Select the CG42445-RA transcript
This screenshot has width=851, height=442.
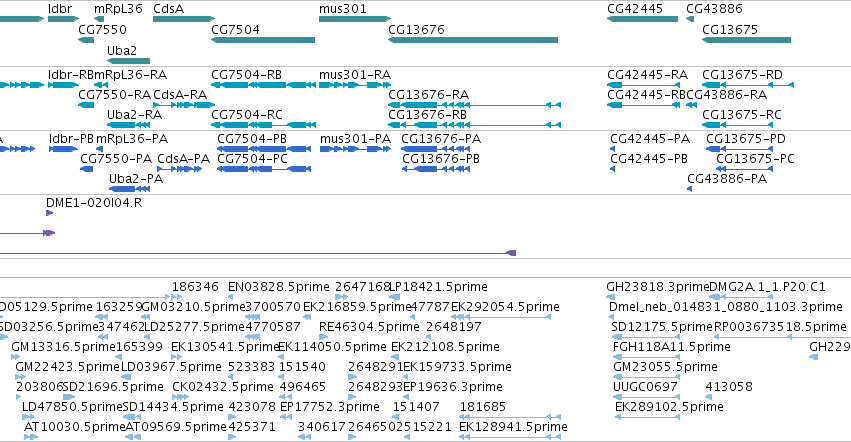643,85
